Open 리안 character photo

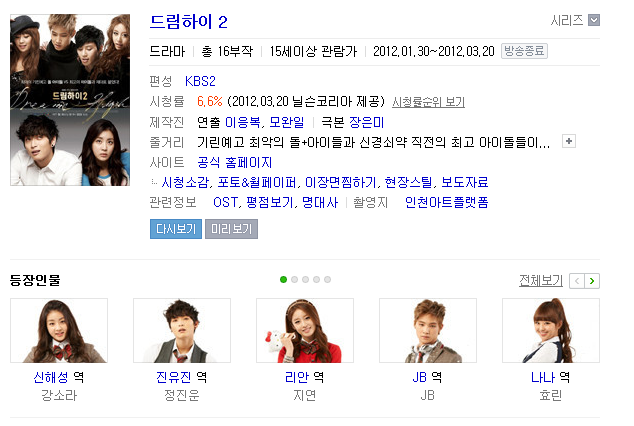tap(305, 331)
